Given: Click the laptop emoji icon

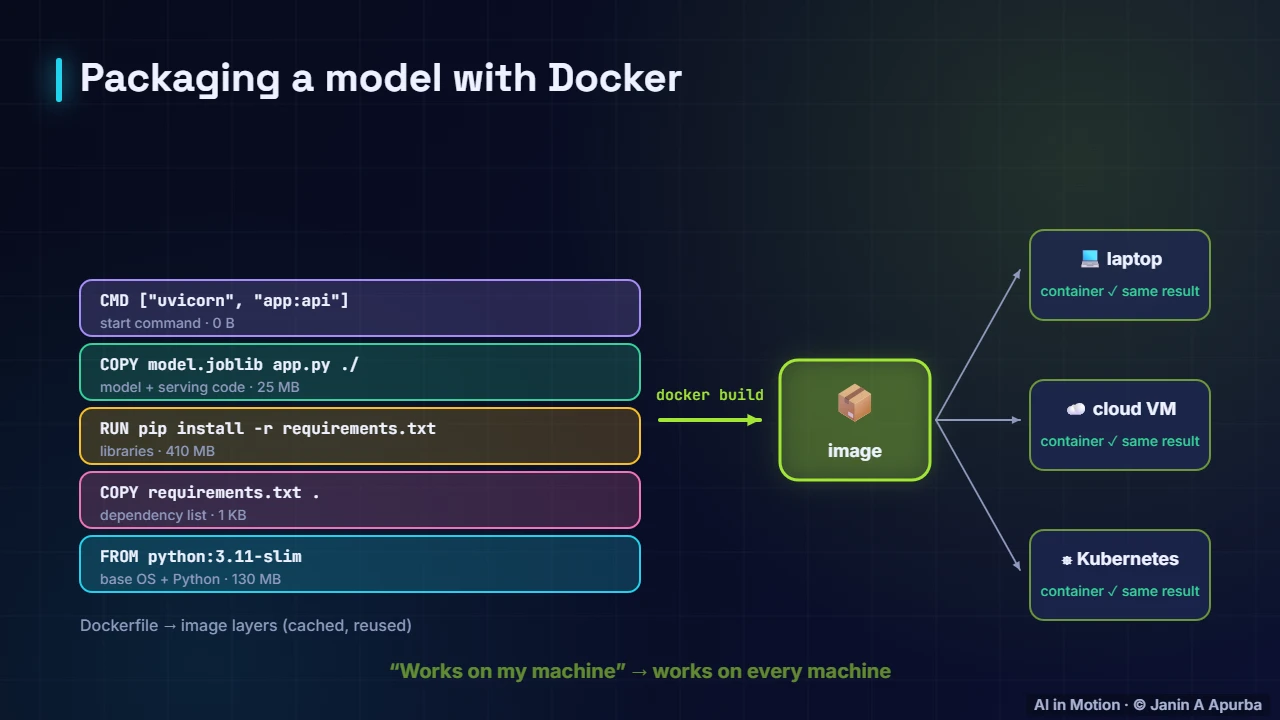Looking at the screenshot, I should click(1089, 259).
